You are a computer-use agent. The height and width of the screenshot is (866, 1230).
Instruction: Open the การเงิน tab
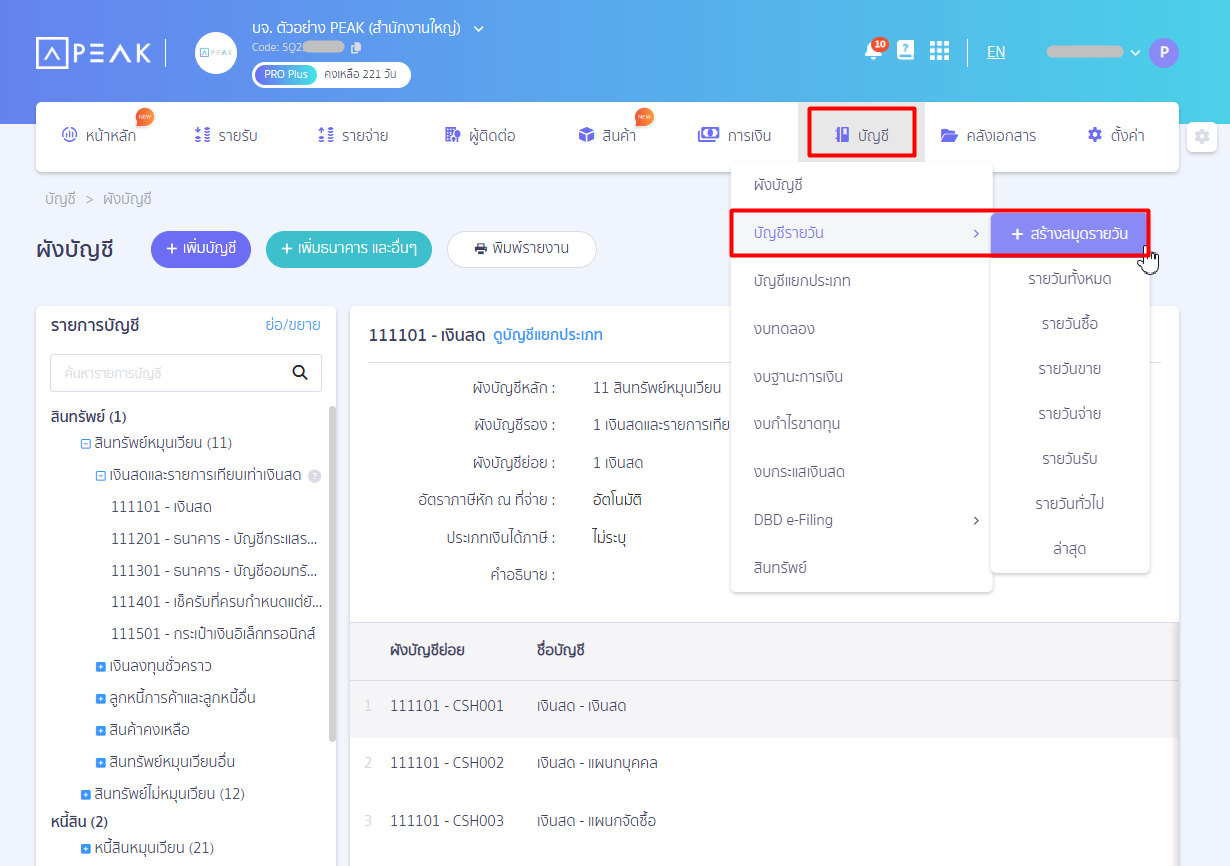734,135
